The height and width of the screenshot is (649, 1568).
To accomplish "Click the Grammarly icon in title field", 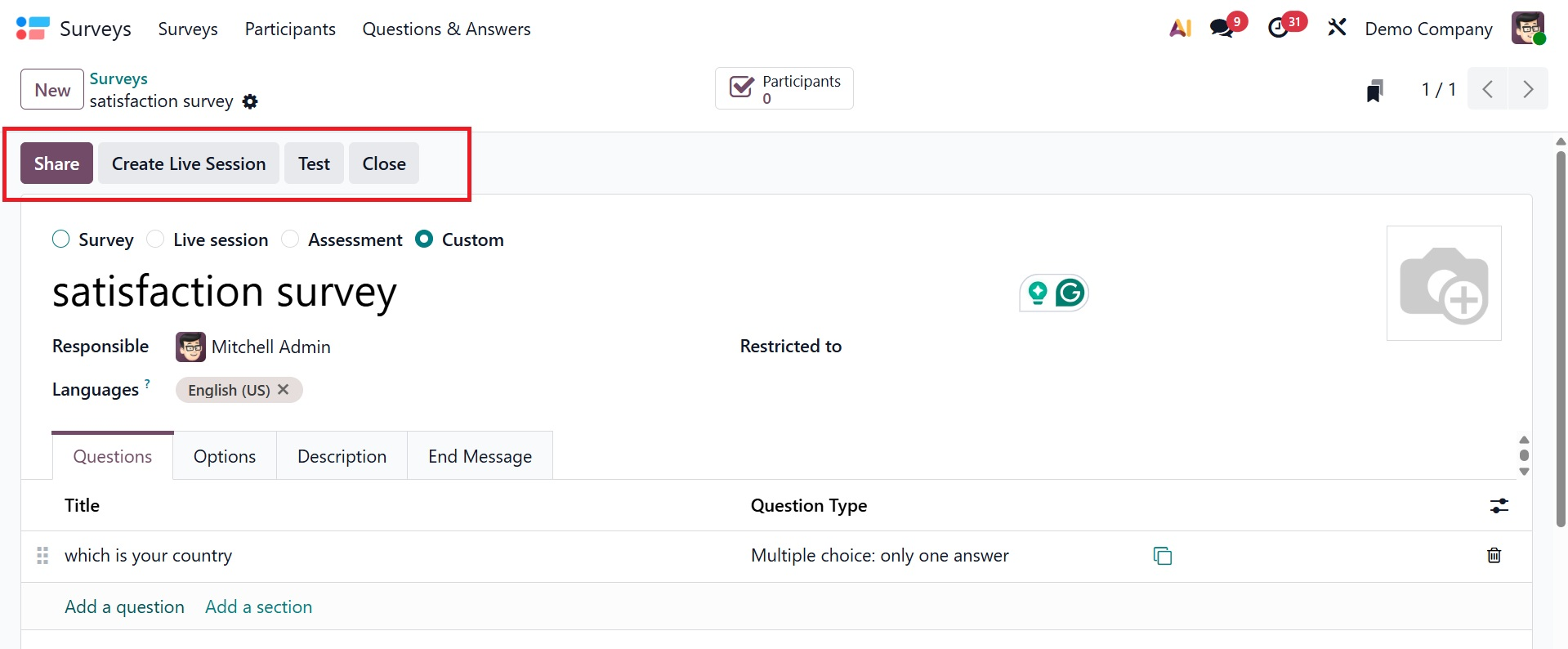I will click(1070, 293).
